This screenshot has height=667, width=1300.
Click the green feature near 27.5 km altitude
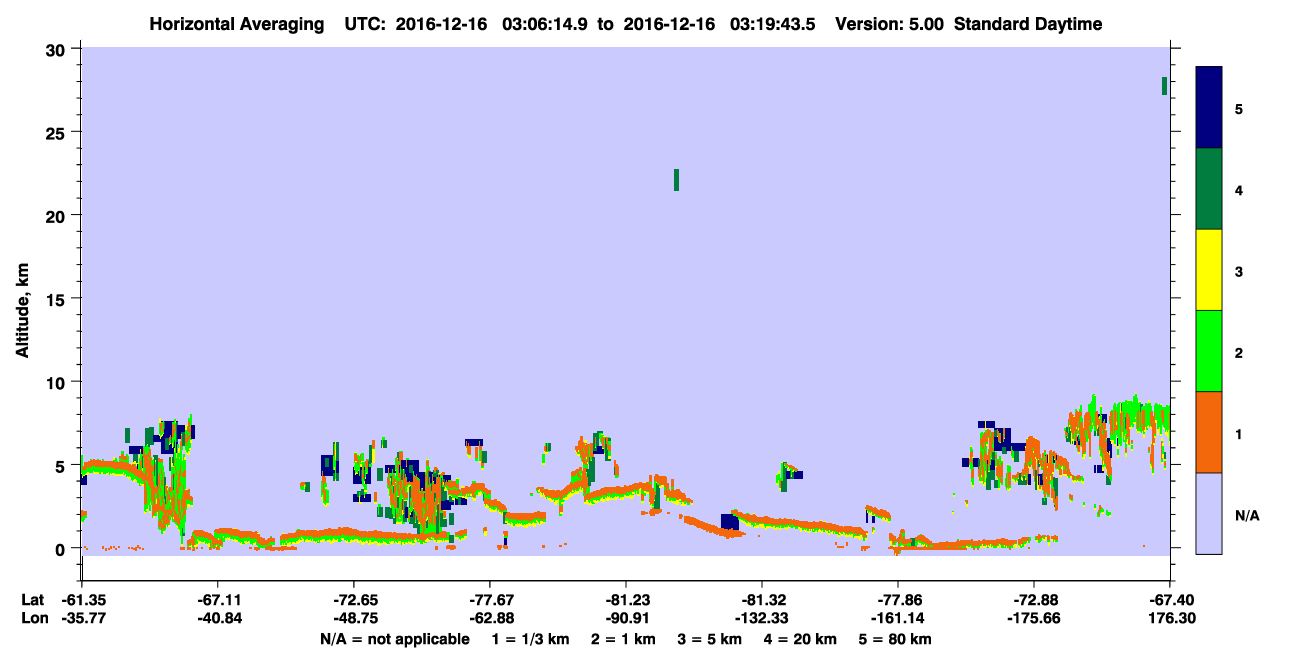tap(1164, 86)
